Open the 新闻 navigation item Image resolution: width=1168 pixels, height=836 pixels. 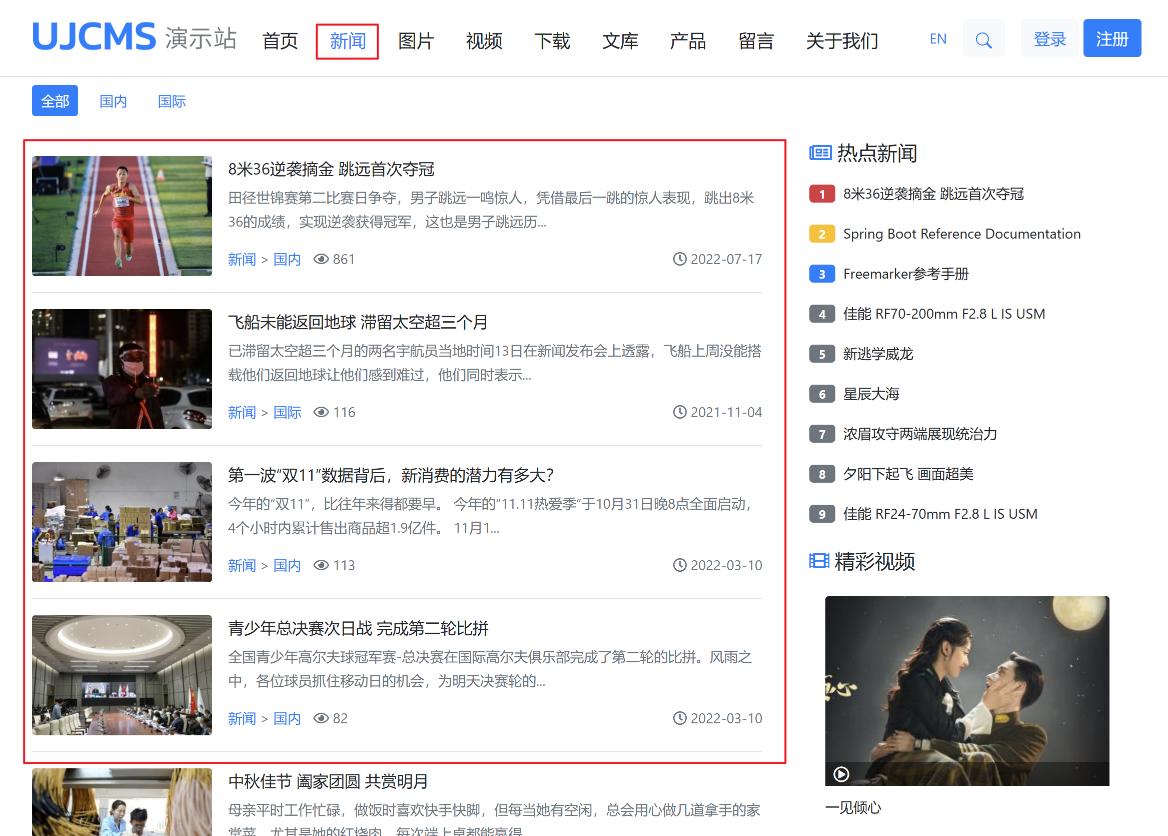pyautogui.click(x=347, y=41)
